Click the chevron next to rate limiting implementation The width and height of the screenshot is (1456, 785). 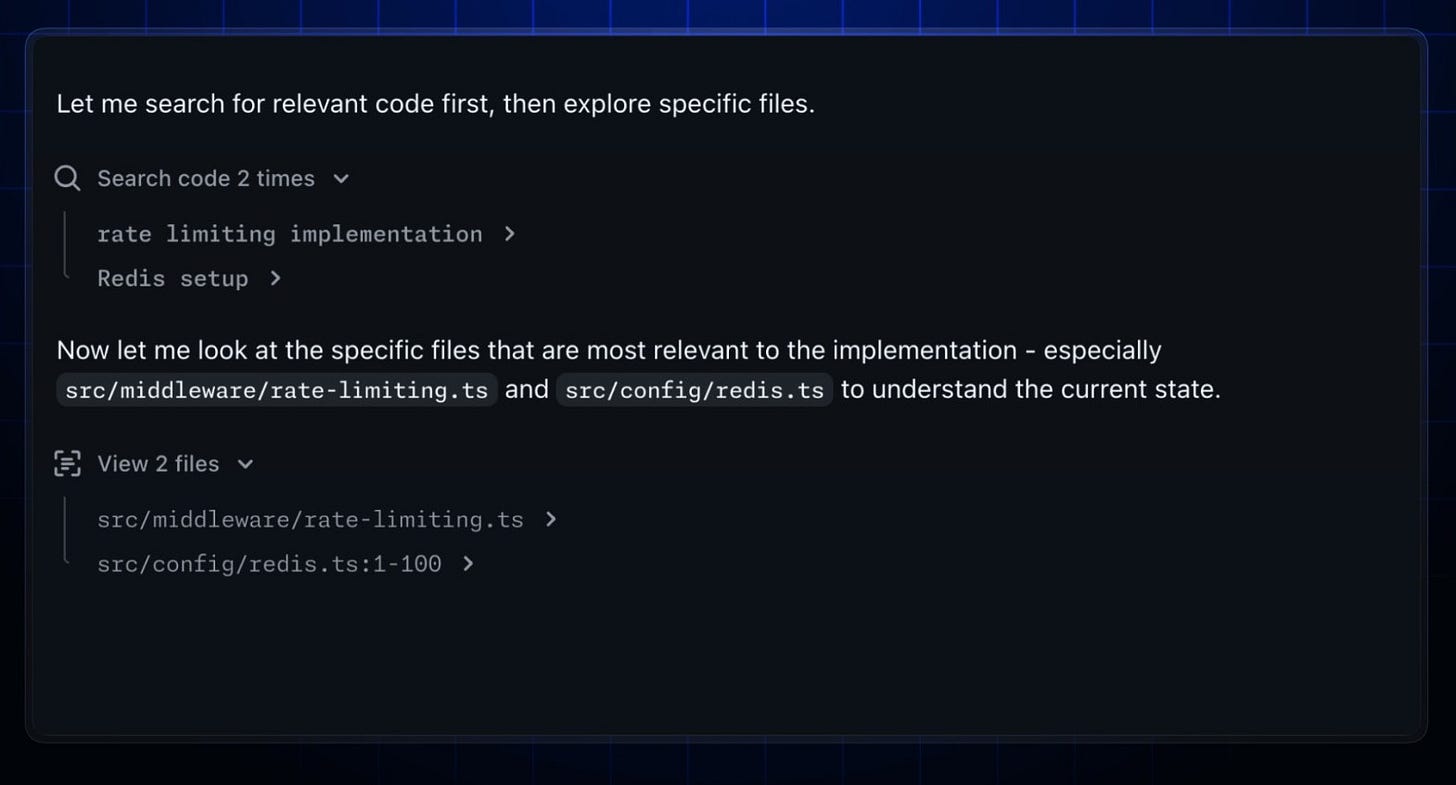tap(510, 234)
